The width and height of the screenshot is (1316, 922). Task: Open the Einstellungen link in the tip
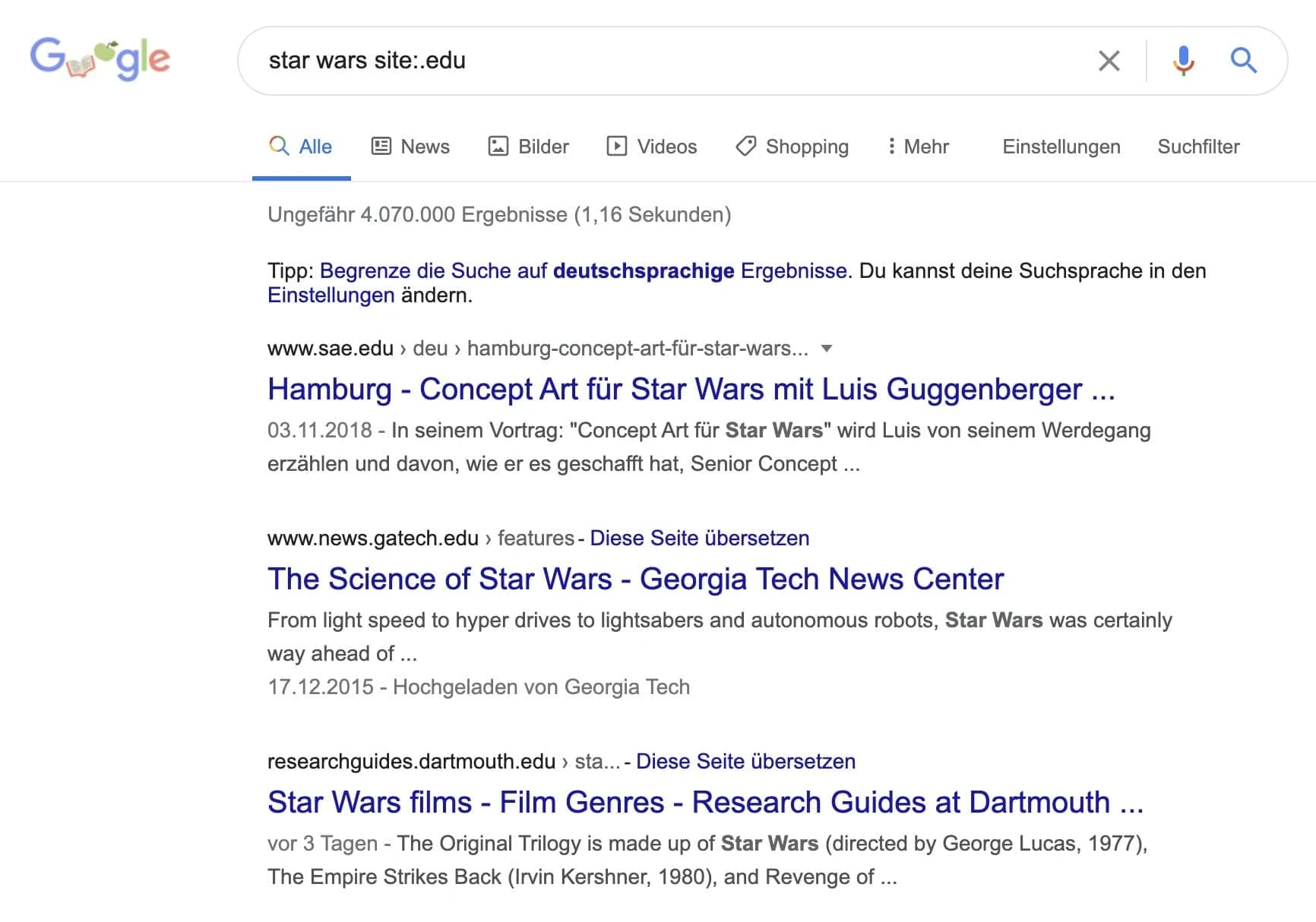(x=331, y=295)
